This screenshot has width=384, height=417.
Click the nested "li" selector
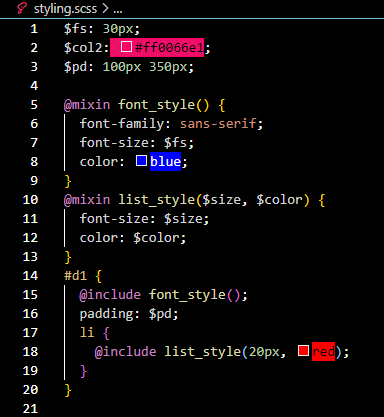pyautogui.click(x=87, y=333)
